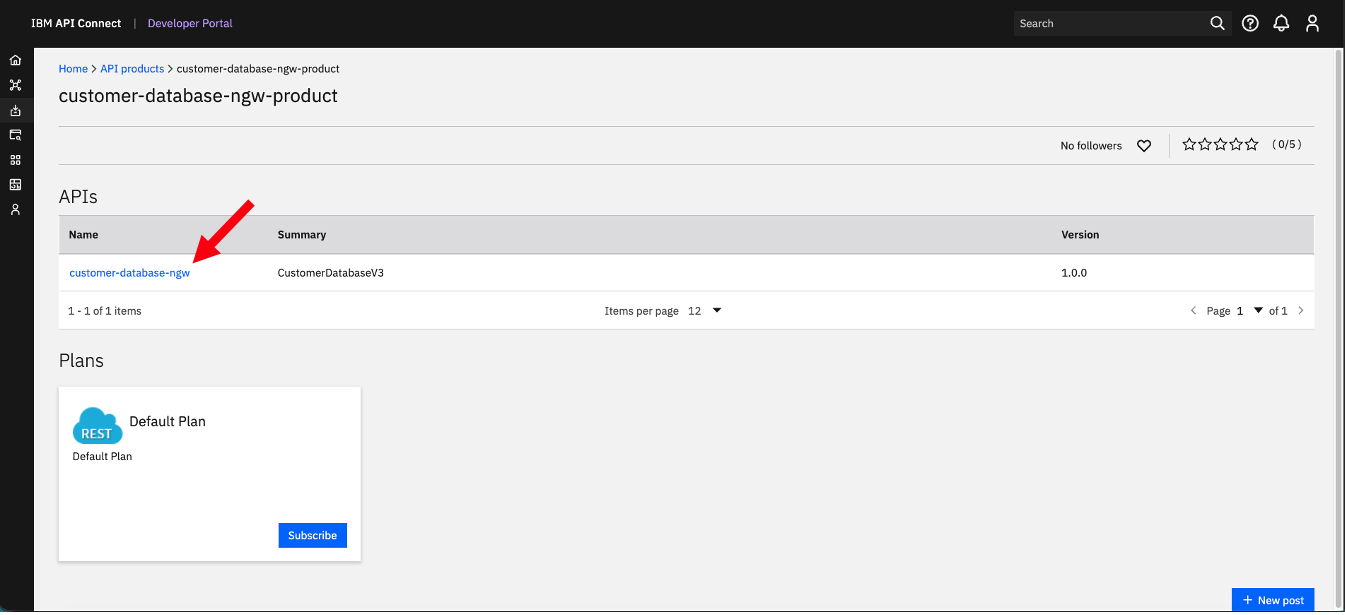Go to next page chevron
1345x615 pixels.
1301,311
